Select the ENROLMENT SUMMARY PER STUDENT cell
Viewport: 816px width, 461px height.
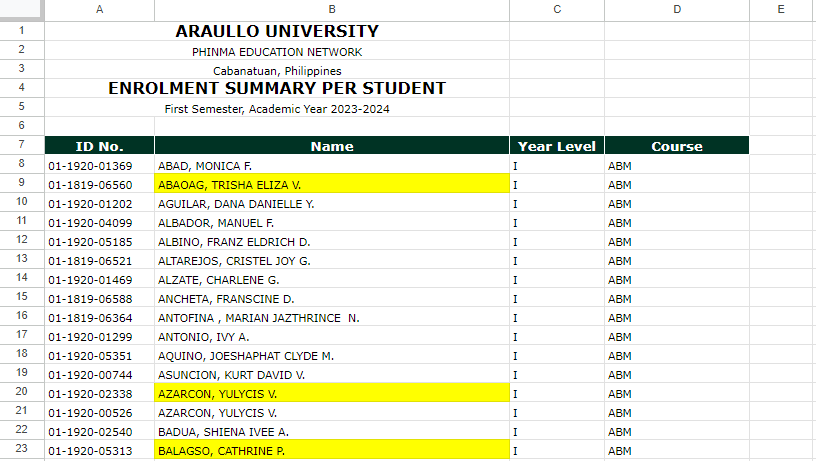point(277,89)
